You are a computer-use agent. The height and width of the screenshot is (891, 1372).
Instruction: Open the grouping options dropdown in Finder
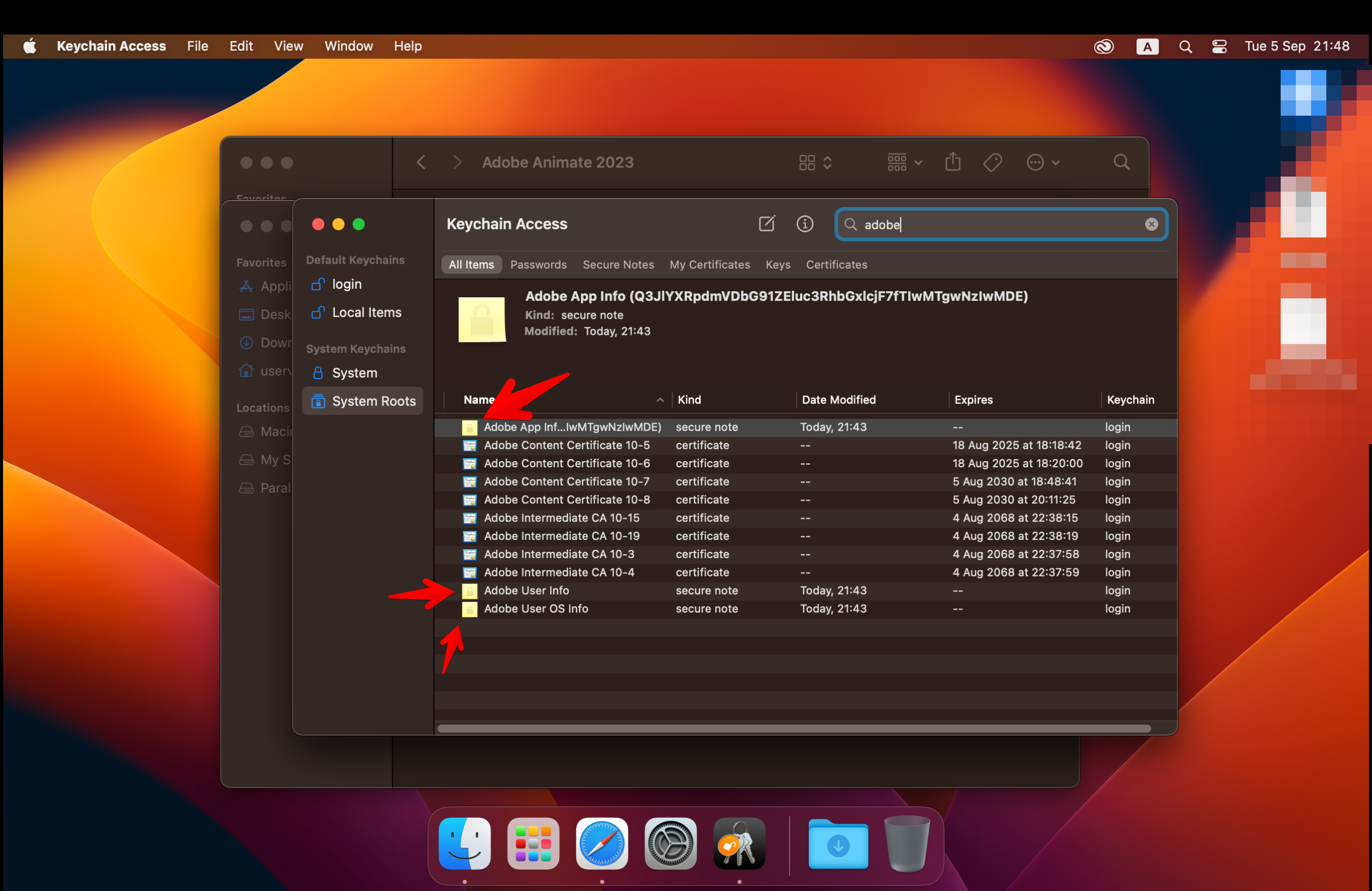(x=903, y=162)
